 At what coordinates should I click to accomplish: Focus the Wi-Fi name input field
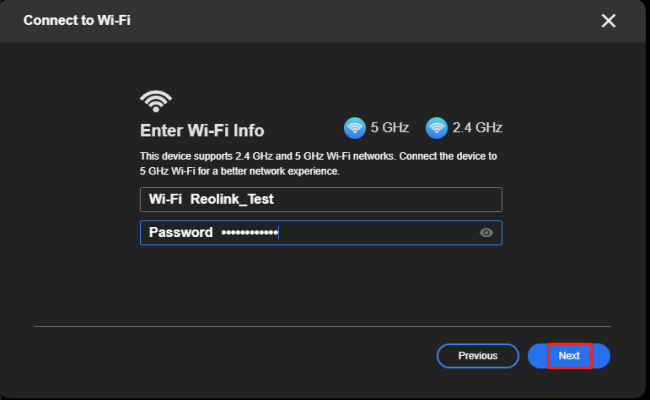390,199
